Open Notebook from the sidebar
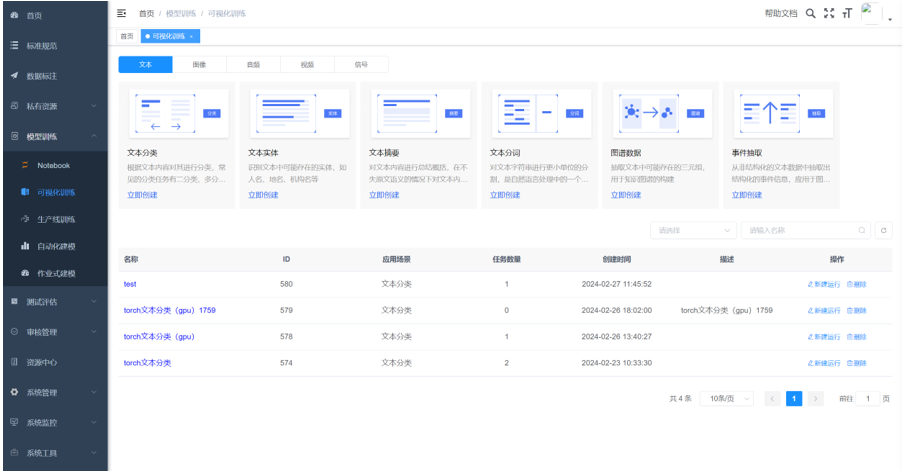The image size is (917, 471). pyautogui.click(x=53, y=166)
